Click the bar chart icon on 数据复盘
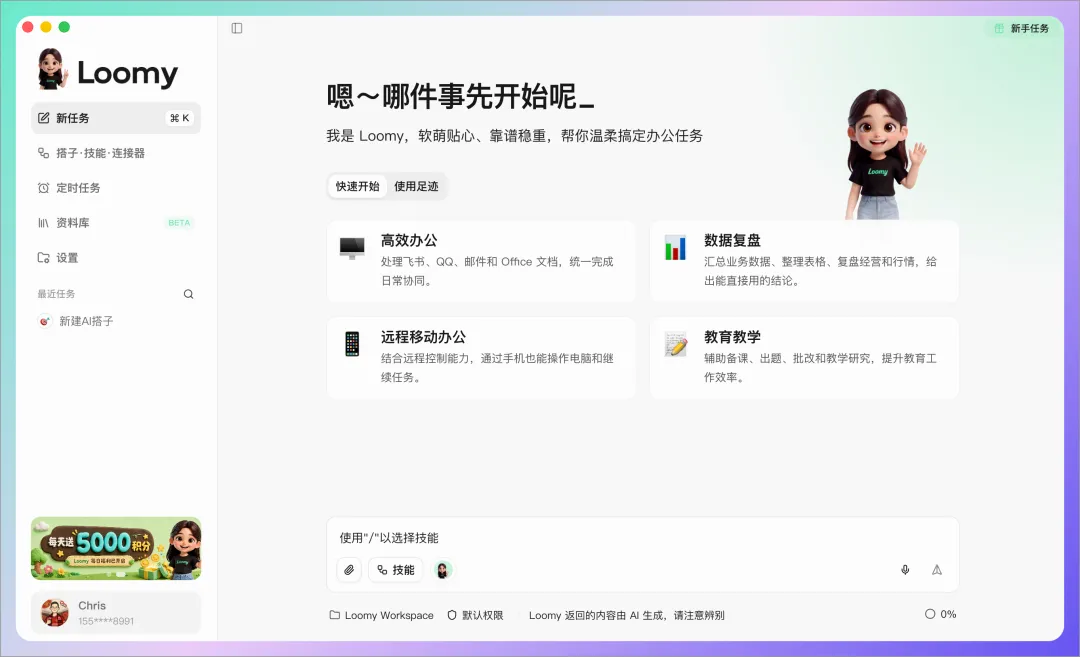Viewport: 1080px width, 657px height. [x=675, y=248]
